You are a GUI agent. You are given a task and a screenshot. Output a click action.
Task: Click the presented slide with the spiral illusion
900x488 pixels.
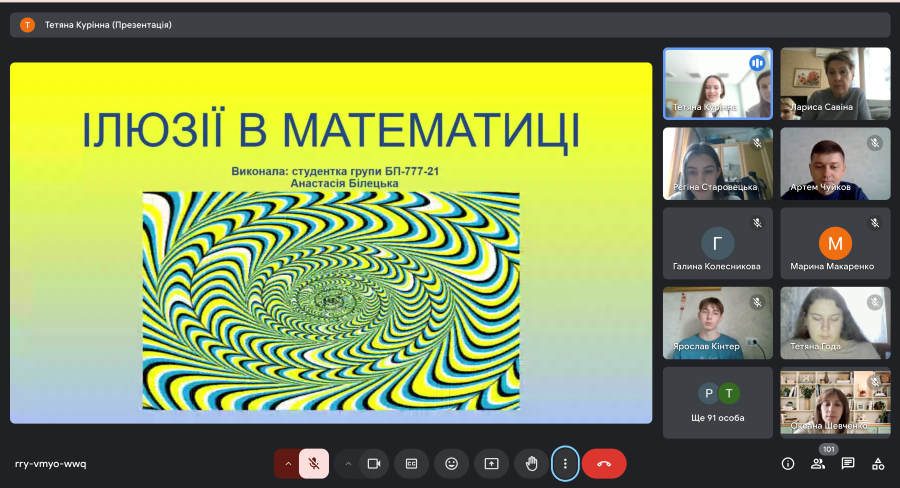tap(331, 243)
